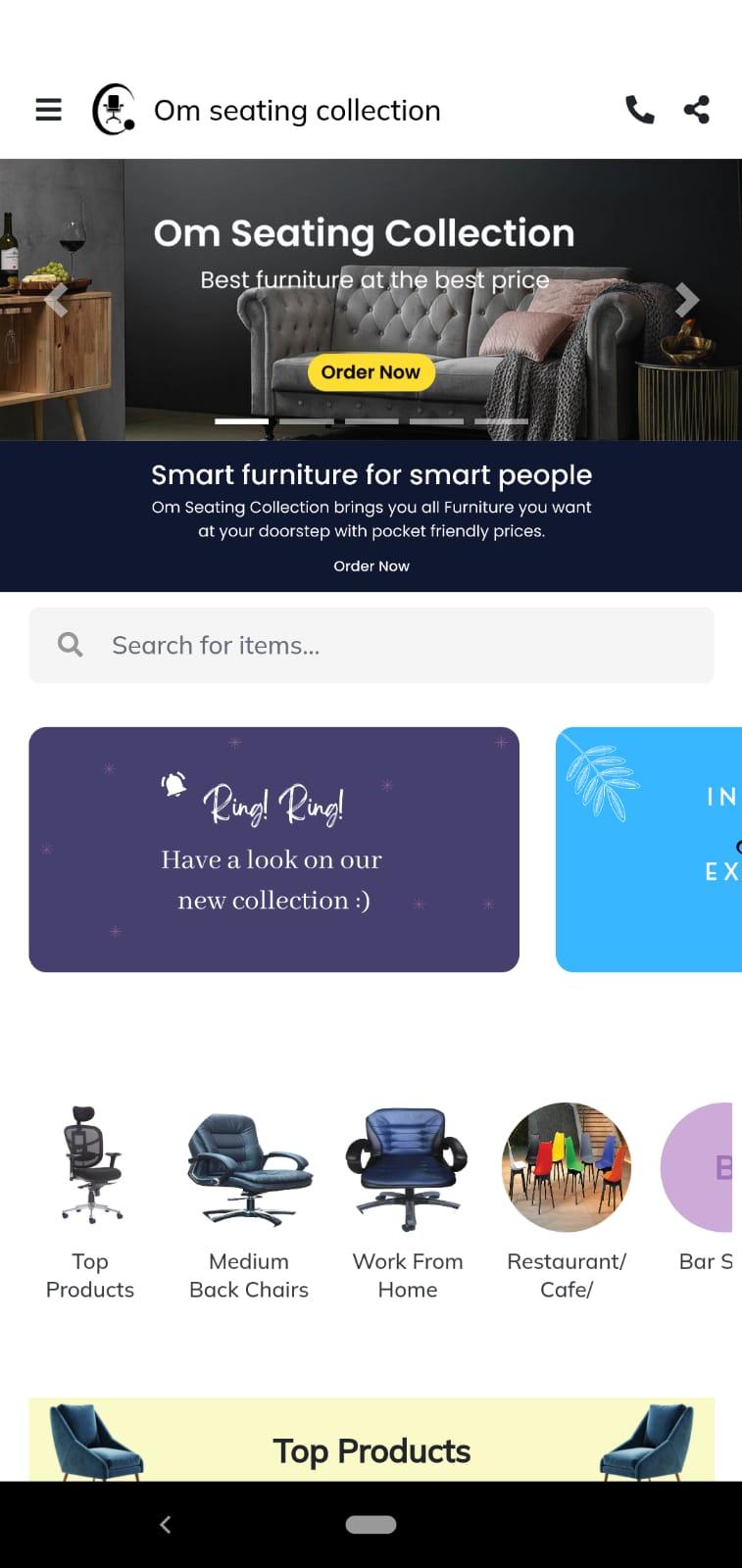
Task: Go to previous banner slide arrow
Action: (x=57, y=300)
